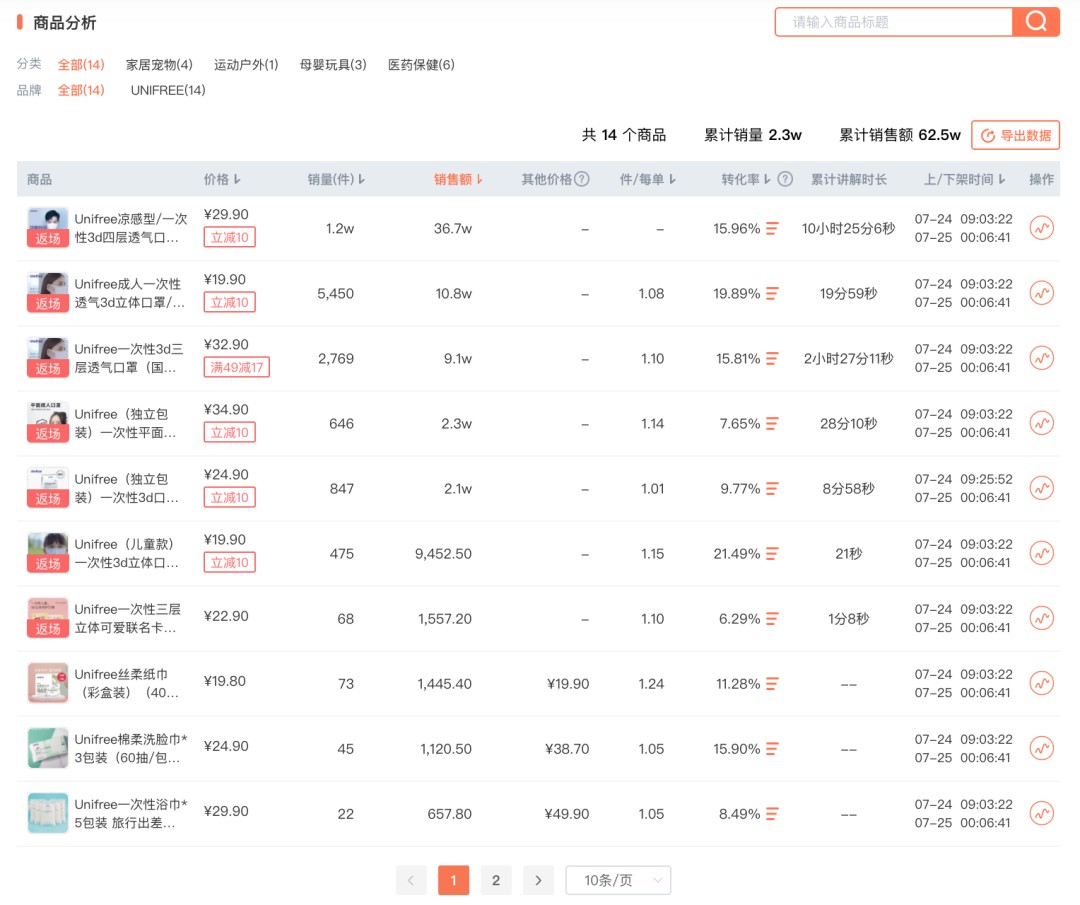Viewport: 1080px width, 905px height.
Task: Show conversion details icon beside 7.65%
Action: click(x=772, y=424)
